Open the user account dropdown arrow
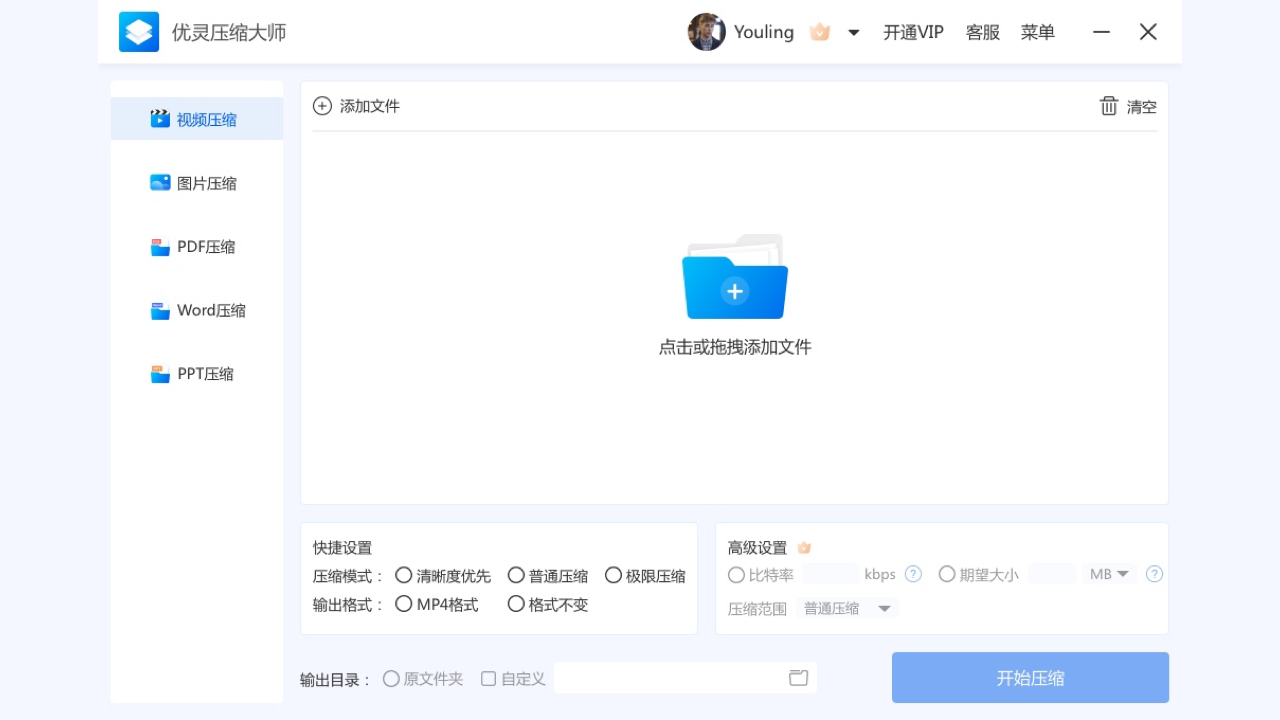 (x=854, y=32)
